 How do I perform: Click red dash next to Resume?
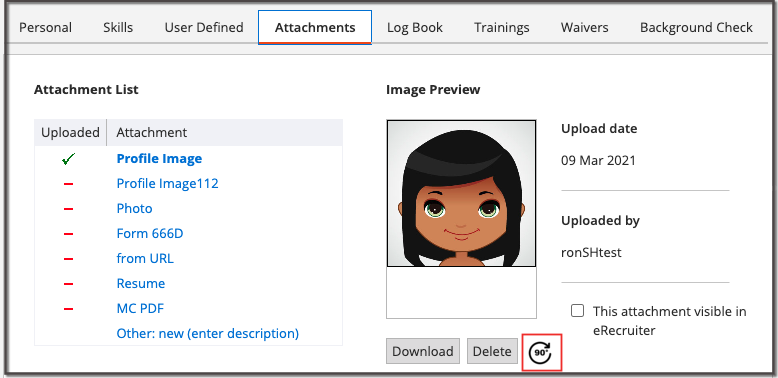(68, 284)
